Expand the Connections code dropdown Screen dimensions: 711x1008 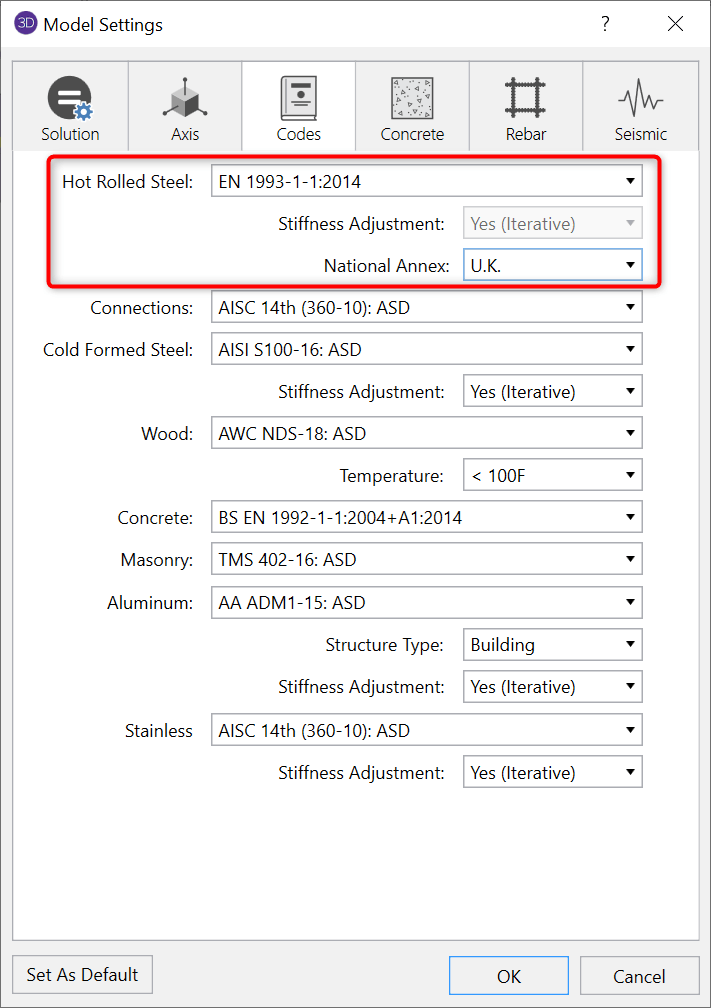[x=426, y=308]
